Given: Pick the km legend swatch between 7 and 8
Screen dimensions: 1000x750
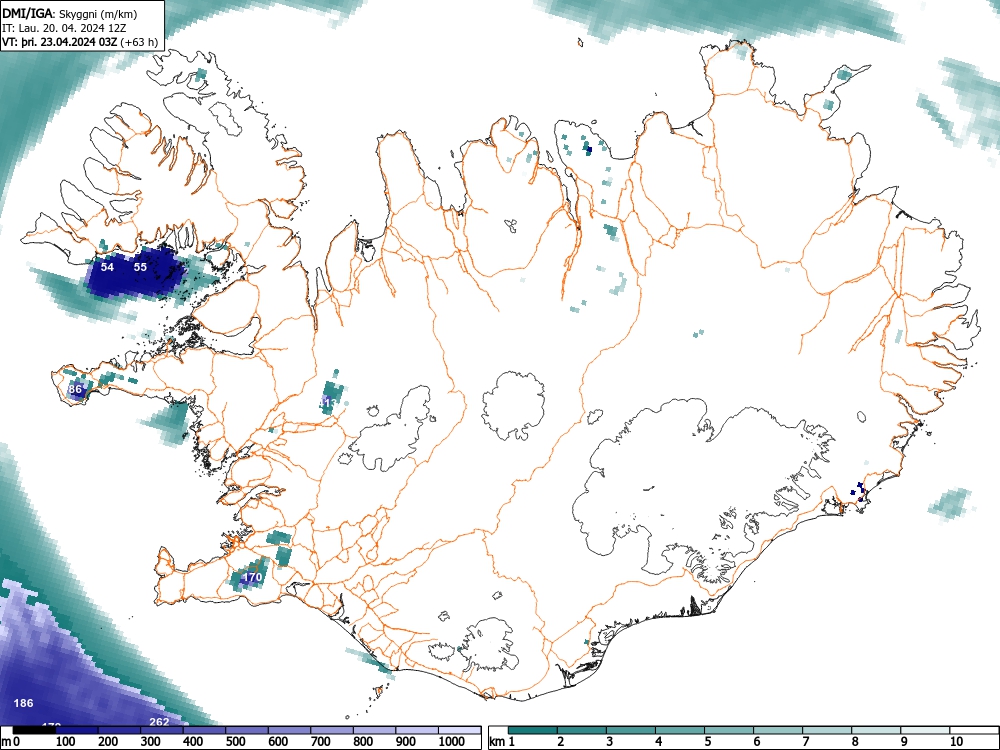Looking at the screenshot, I should coord(827,730).
